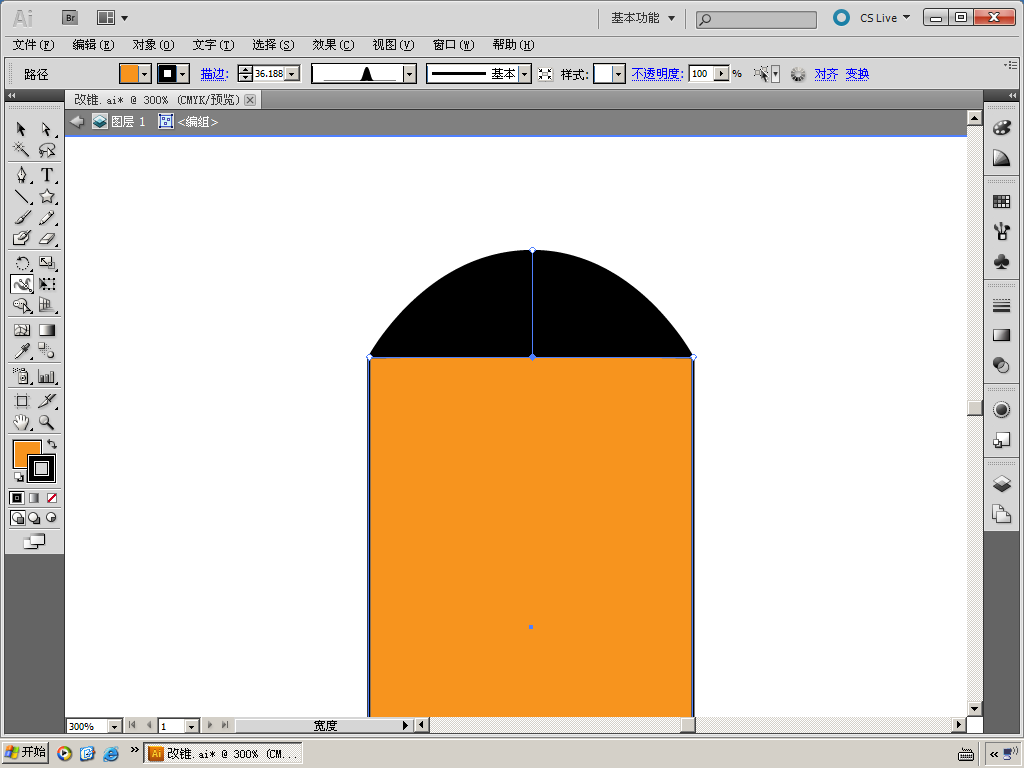Screen dimensions: 1024x768
Task: Open the 对象 menu
Action: (152, 45)
